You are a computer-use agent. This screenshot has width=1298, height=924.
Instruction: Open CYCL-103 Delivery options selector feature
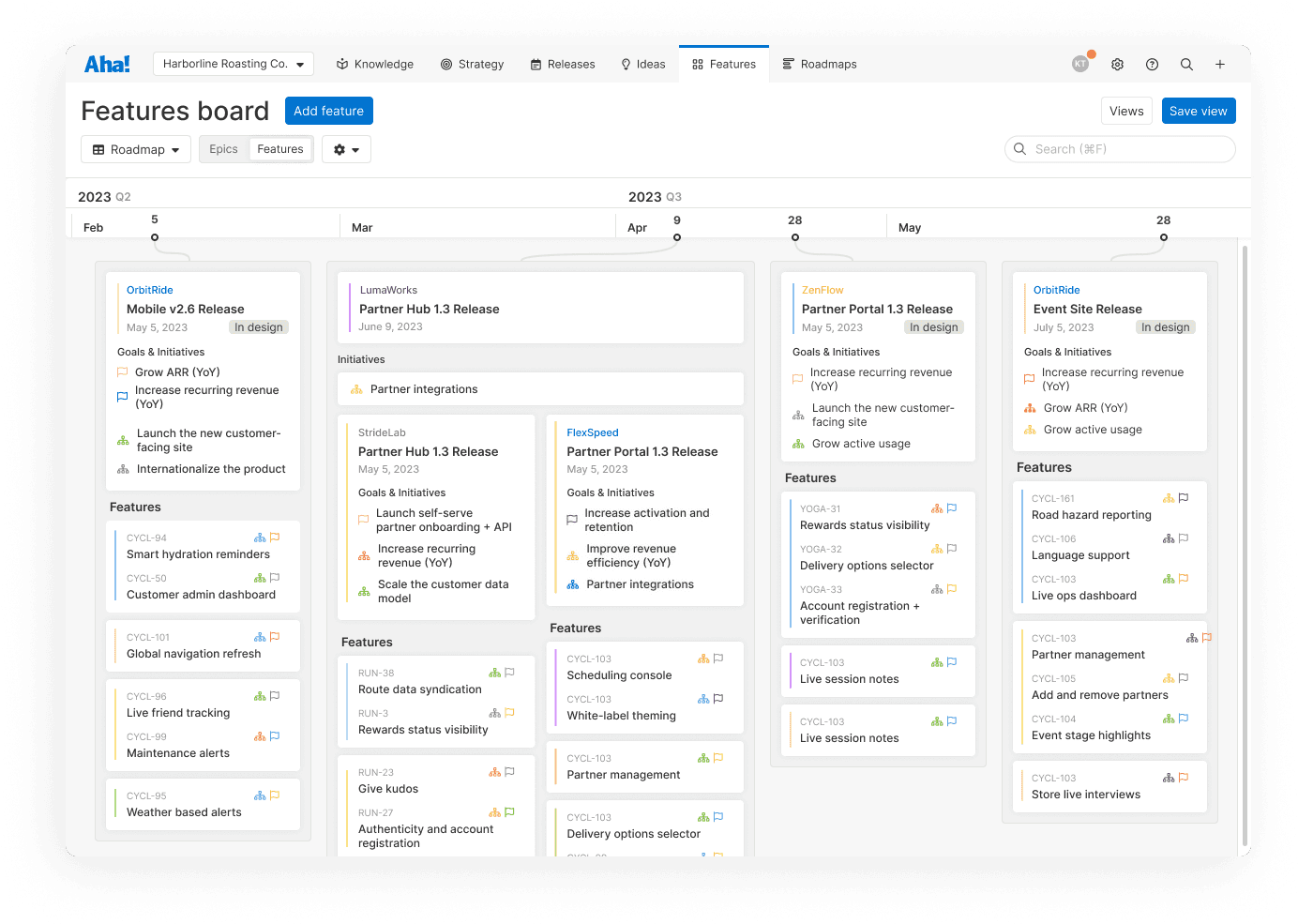[634, 834]
